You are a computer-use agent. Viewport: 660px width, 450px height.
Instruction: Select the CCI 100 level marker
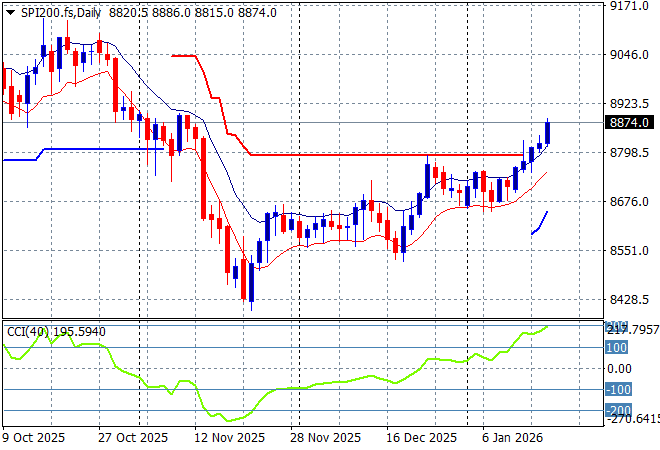point(617,348)
